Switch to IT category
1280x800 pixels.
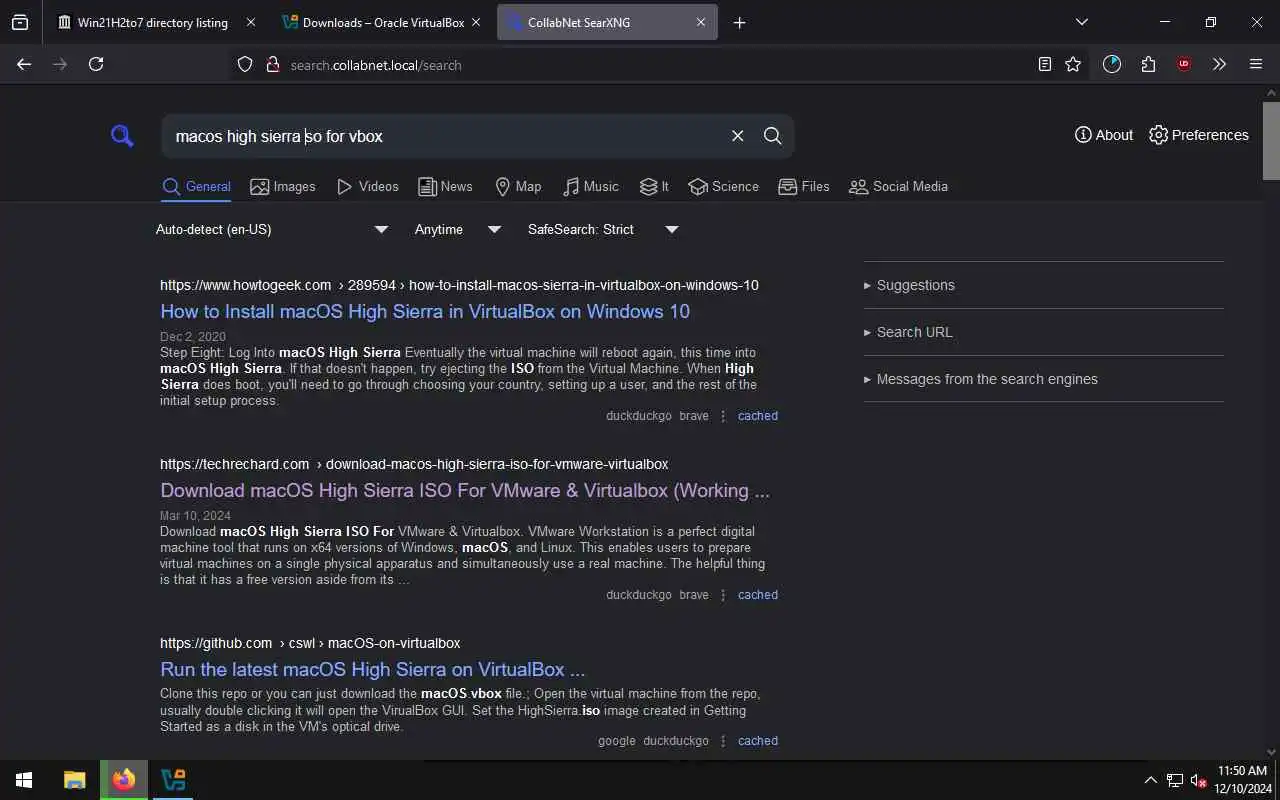655,186
